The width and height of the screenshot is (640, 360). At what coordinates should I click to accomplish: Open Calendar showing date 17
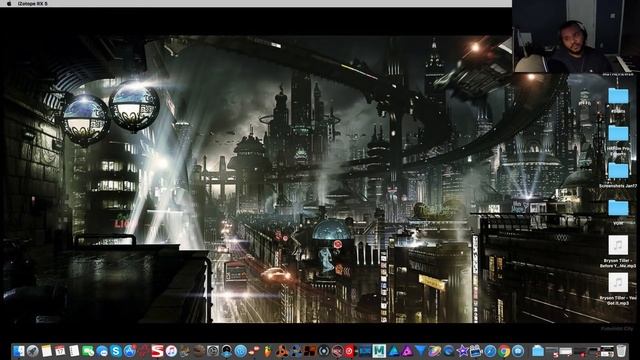60,351
